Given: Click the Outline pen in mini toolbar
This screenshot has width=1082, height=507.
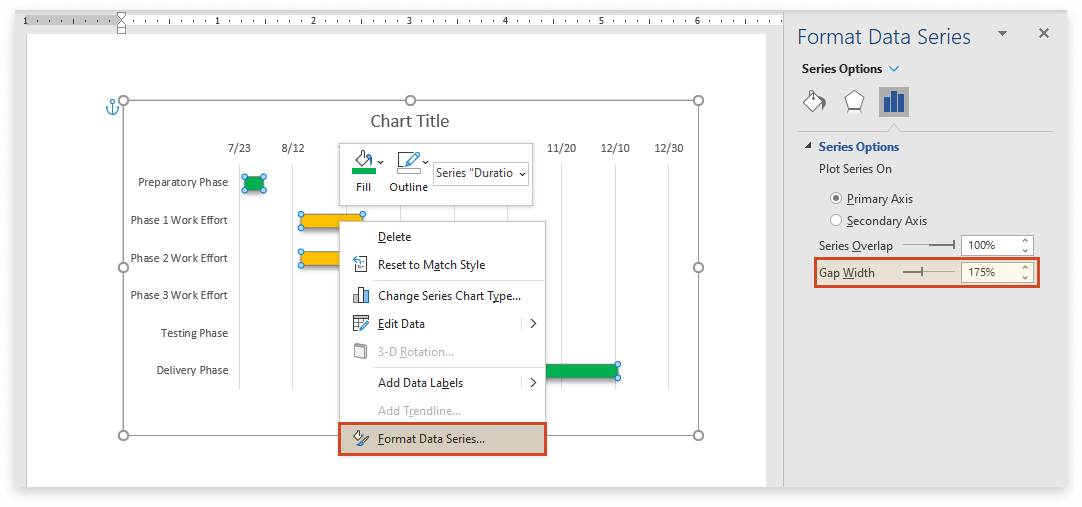Looking at the screenshot, I should (x=408, y=163).
